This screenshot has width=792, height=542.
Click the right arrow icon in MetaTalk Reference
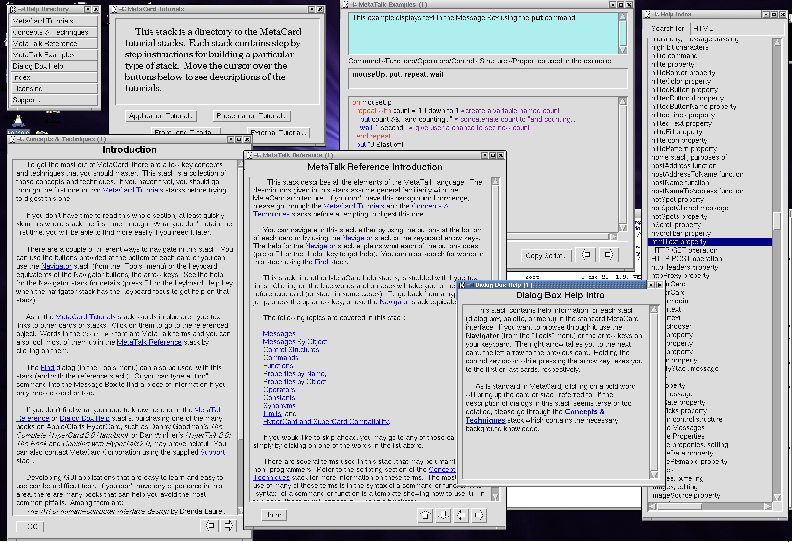[x=479, y=515]
